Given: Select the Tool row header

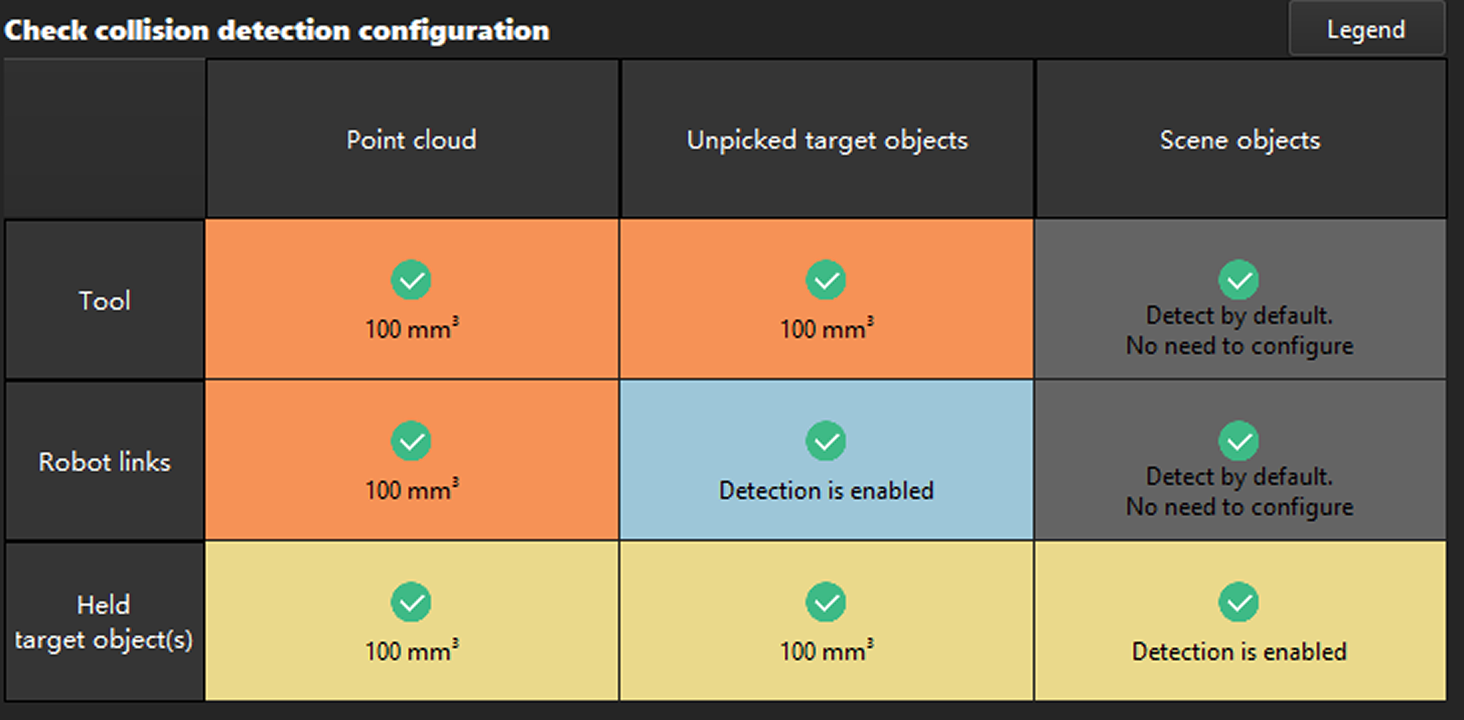Looking at the screenshot, I should click(105, 300).
